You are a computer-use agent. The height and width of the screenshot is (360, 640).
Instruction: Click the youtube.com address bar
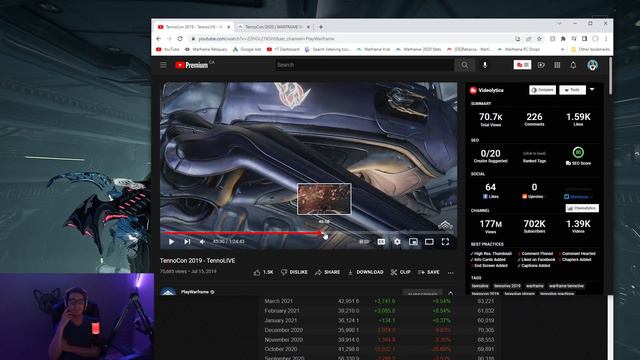(x=351, y=39)
